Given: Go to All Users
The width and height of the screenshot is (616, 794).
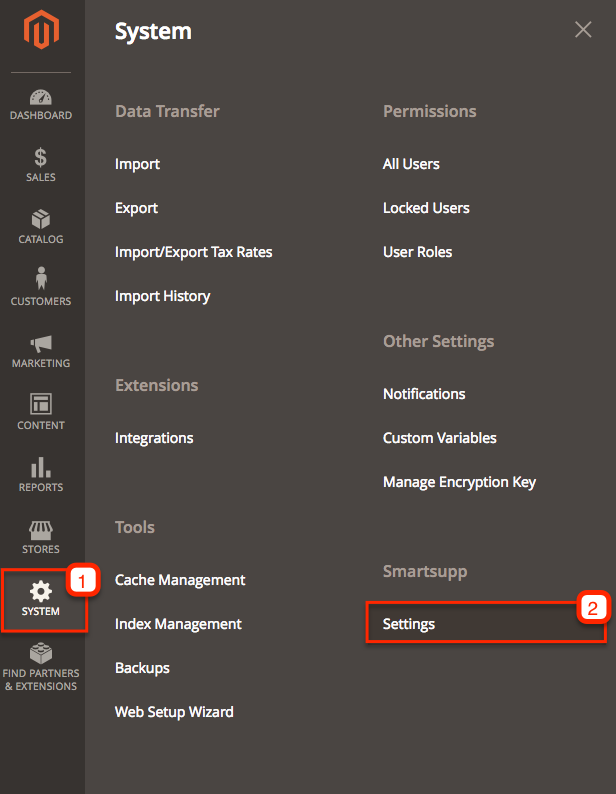Looking at the screenshot, I should point(411,164).
